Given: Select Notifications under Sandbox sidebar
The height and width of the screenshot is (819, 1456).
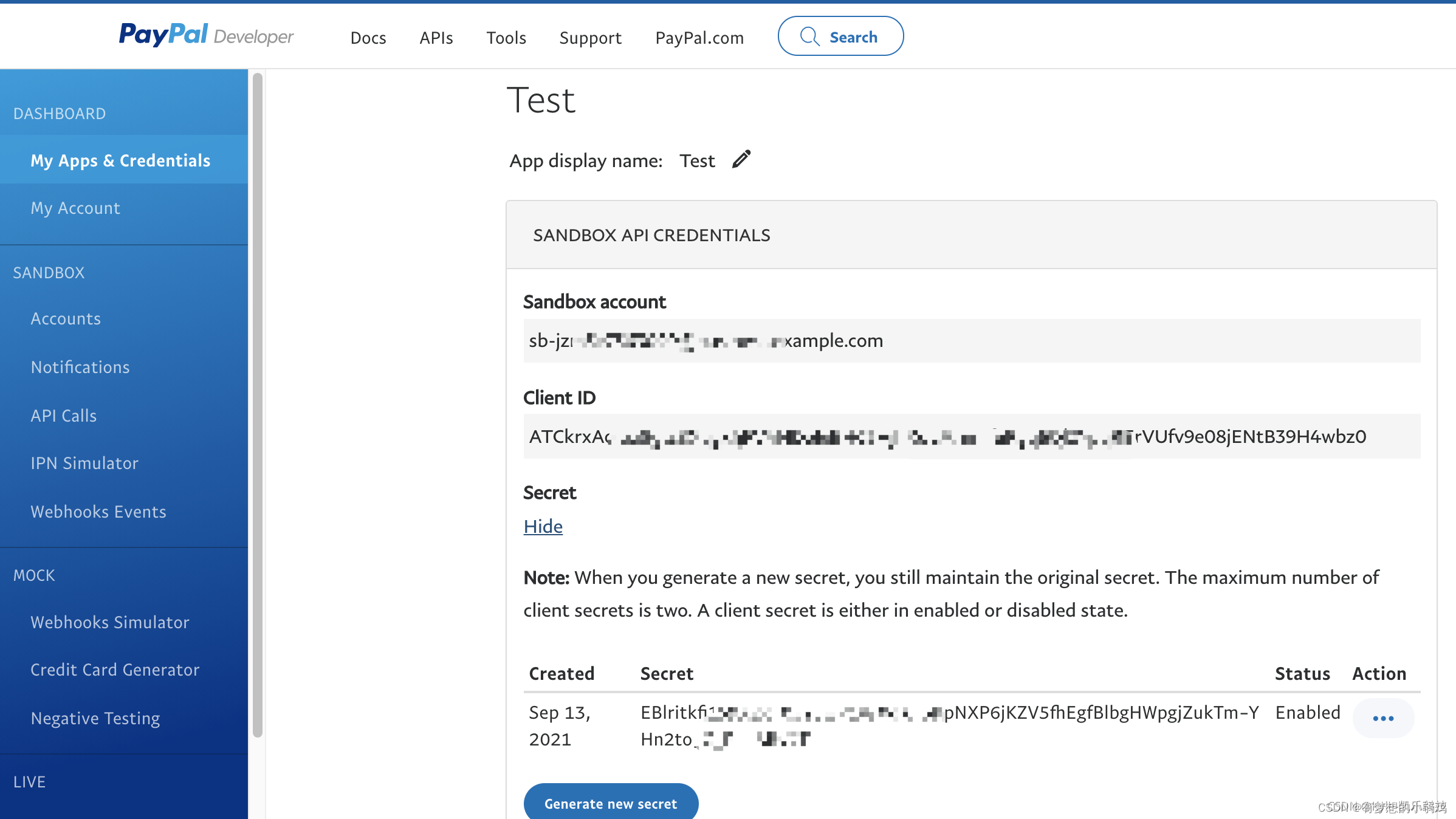Looking at the screenshot, I should (80, 367).
